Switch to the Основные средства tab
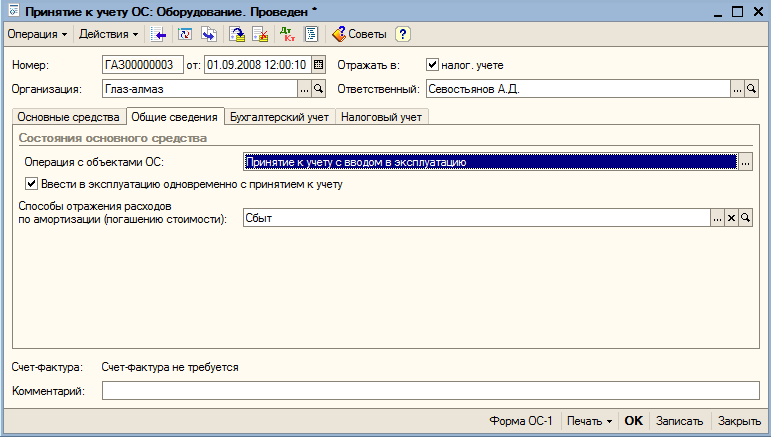Viewport: 771px width, 437px height. click(68, 117)
